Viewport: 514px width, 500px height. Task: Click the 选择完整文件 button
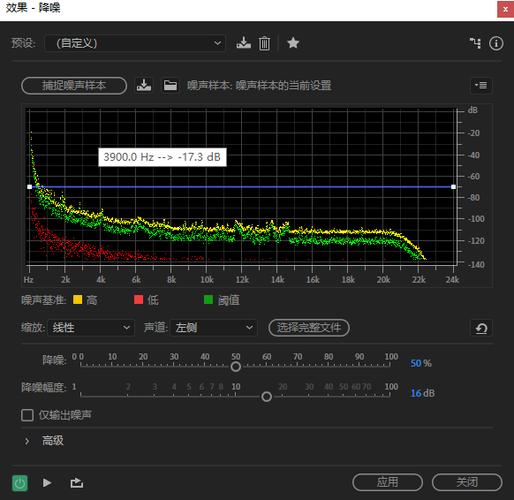309,328
